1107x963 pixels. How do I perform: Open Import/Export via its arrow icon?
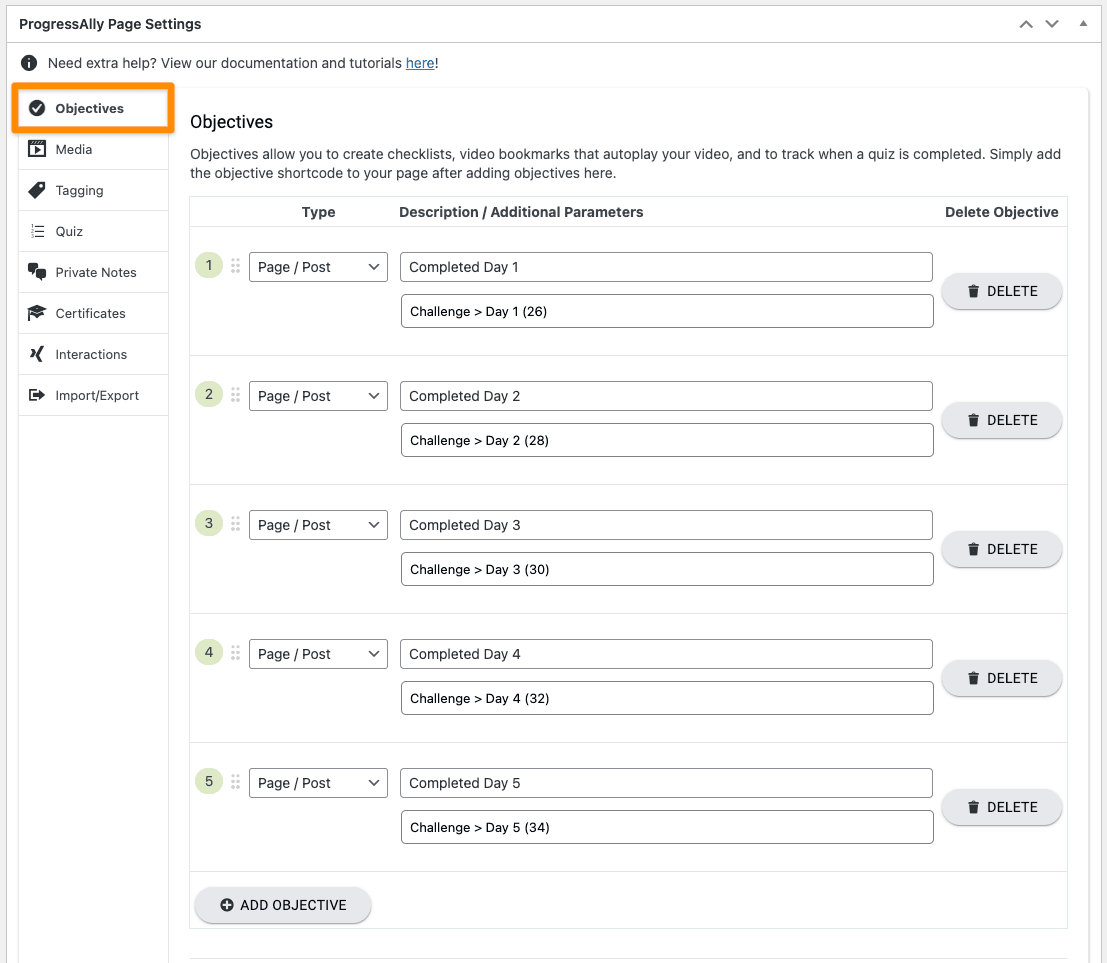[x=36, y=395]
